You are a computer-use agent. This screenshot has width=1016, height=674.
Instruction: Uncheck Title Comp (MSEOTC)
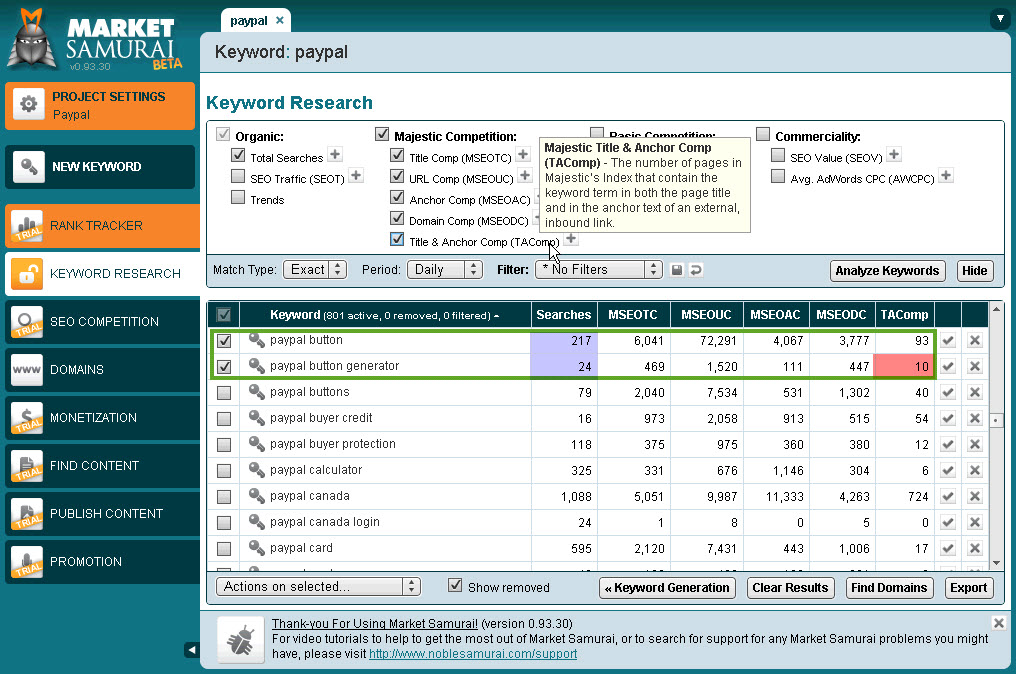397,155
